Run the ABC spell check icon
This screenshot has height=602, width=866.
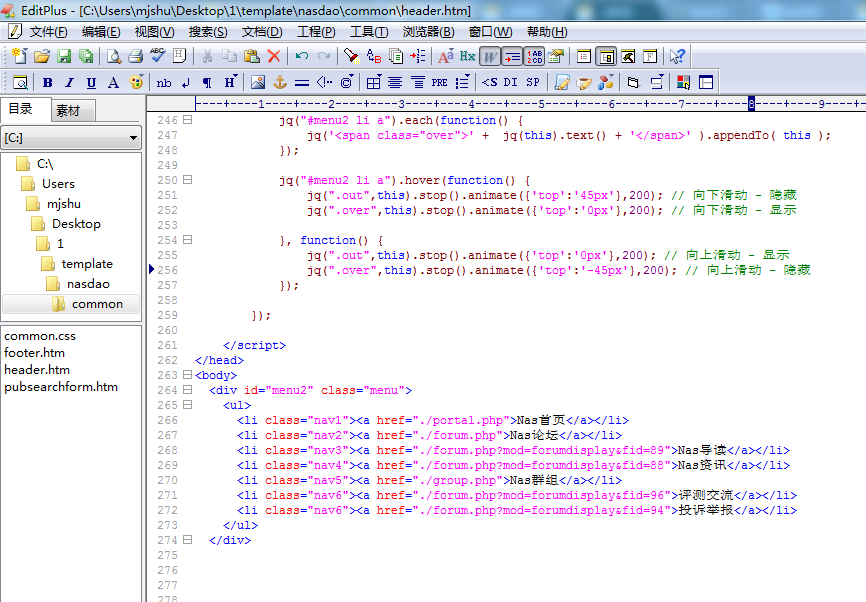(157, 56)
